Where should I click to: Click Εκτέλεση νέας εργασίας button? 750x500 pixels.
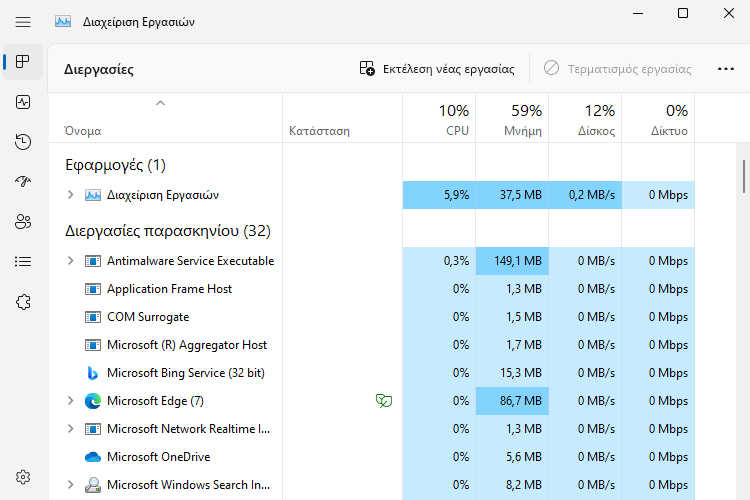437,69
